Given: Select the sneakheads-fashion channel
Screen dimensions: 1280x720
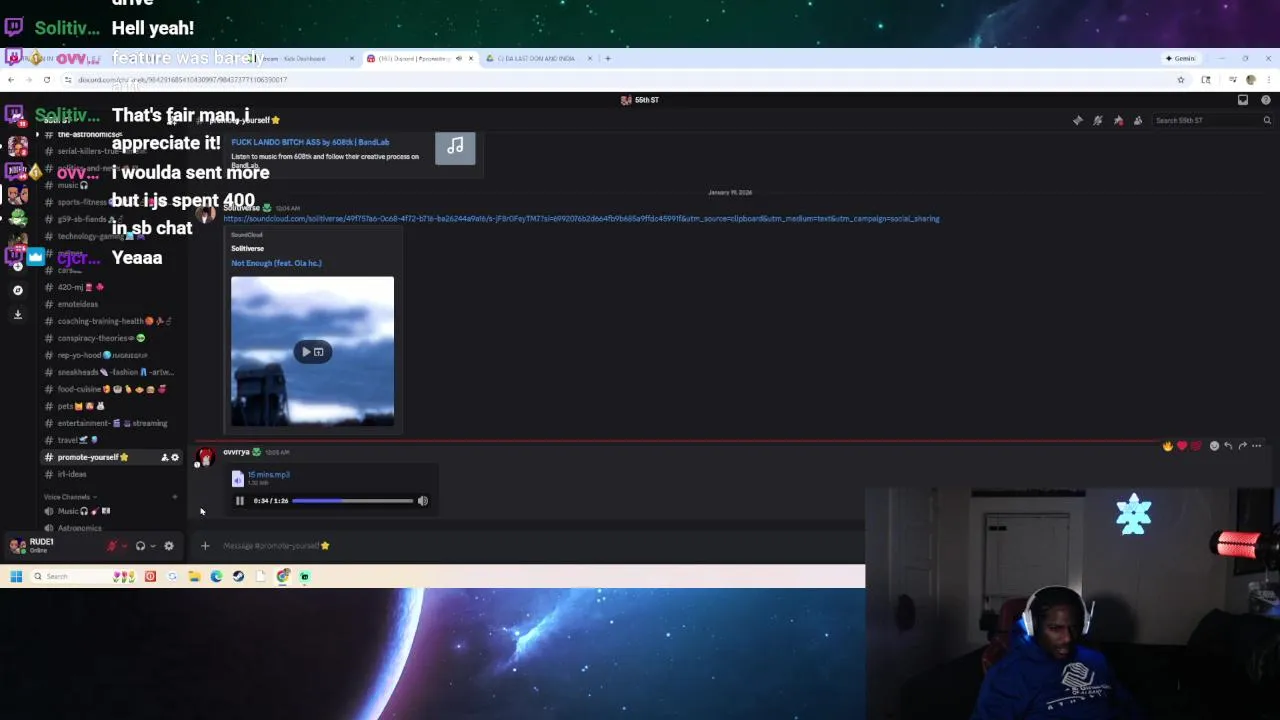Looking at the screenshot, I should tap(110, 372).
